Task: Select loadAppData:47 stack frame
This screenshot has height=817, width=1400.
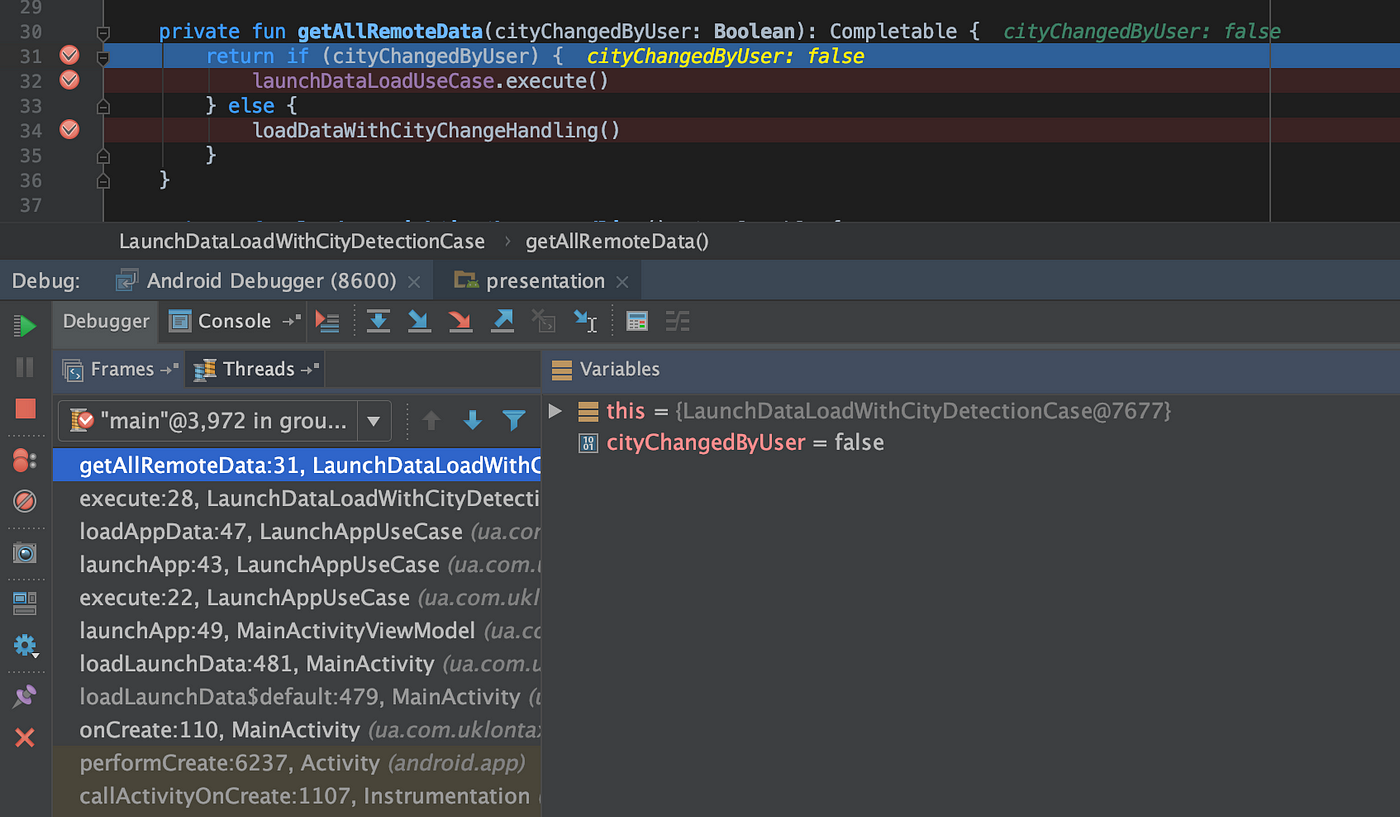Action: 297,531
